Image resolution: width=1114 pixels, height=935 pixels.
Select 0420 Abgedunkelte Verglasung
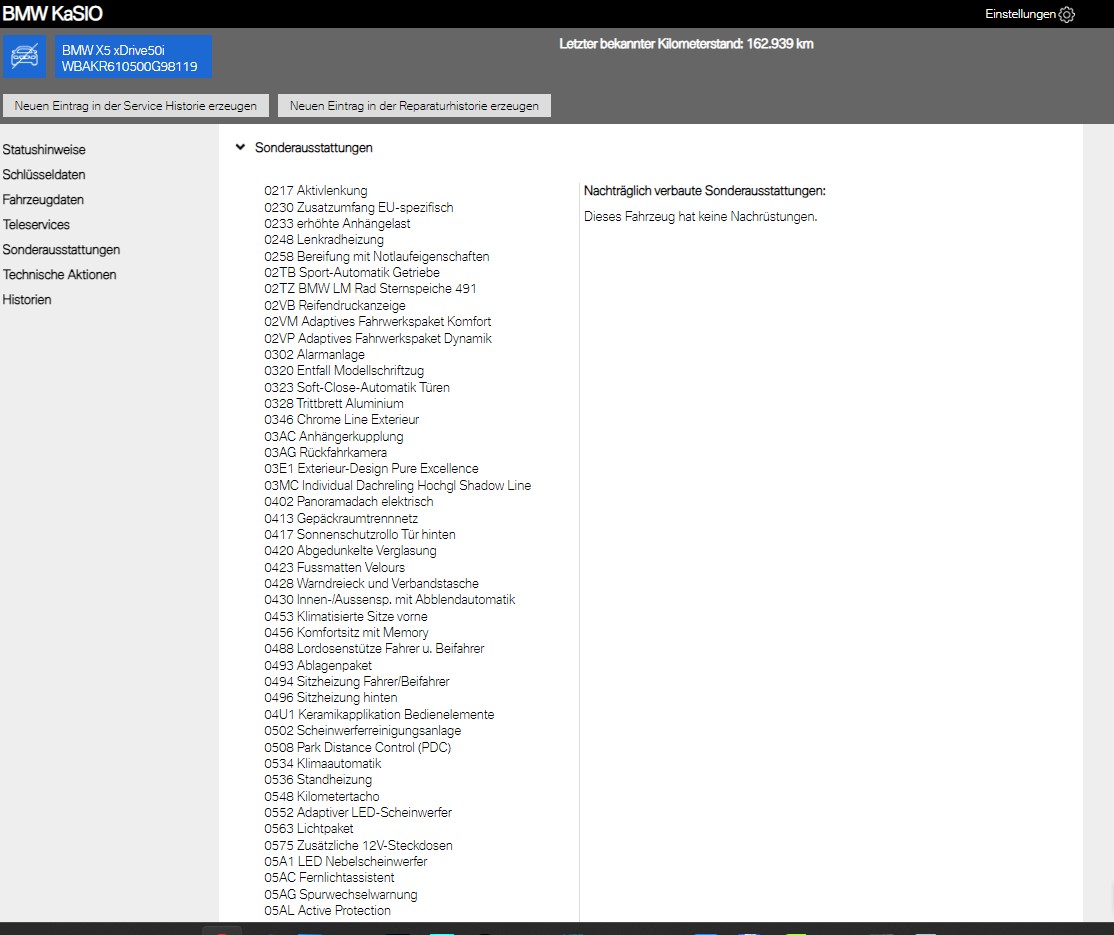coord(350,551)
